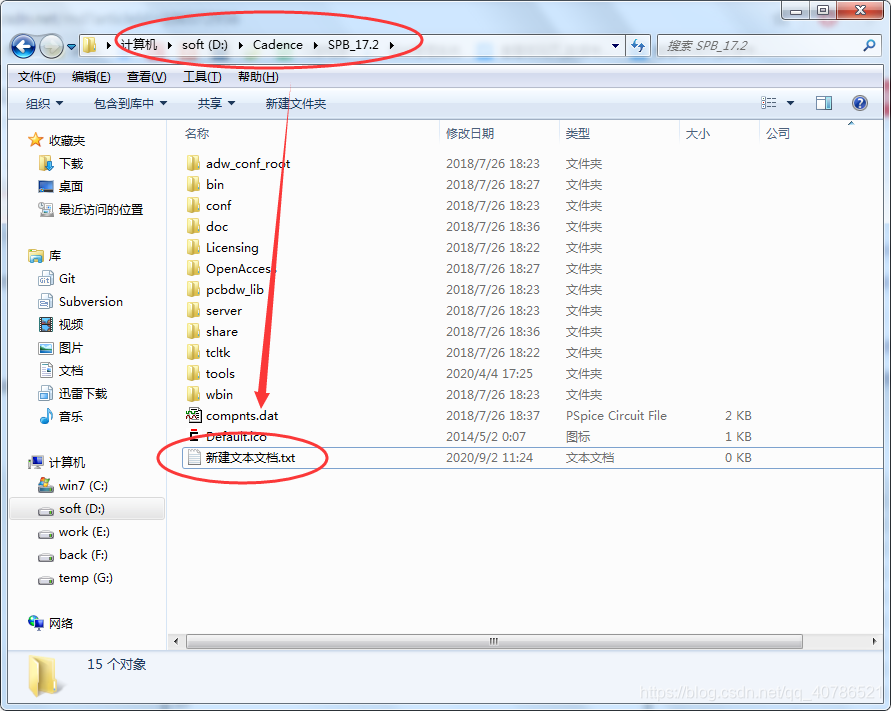Select the Cadence breadcrumb segment
Image resolution: width=891 pixels, height=711 pixels.
pos(278,45)
